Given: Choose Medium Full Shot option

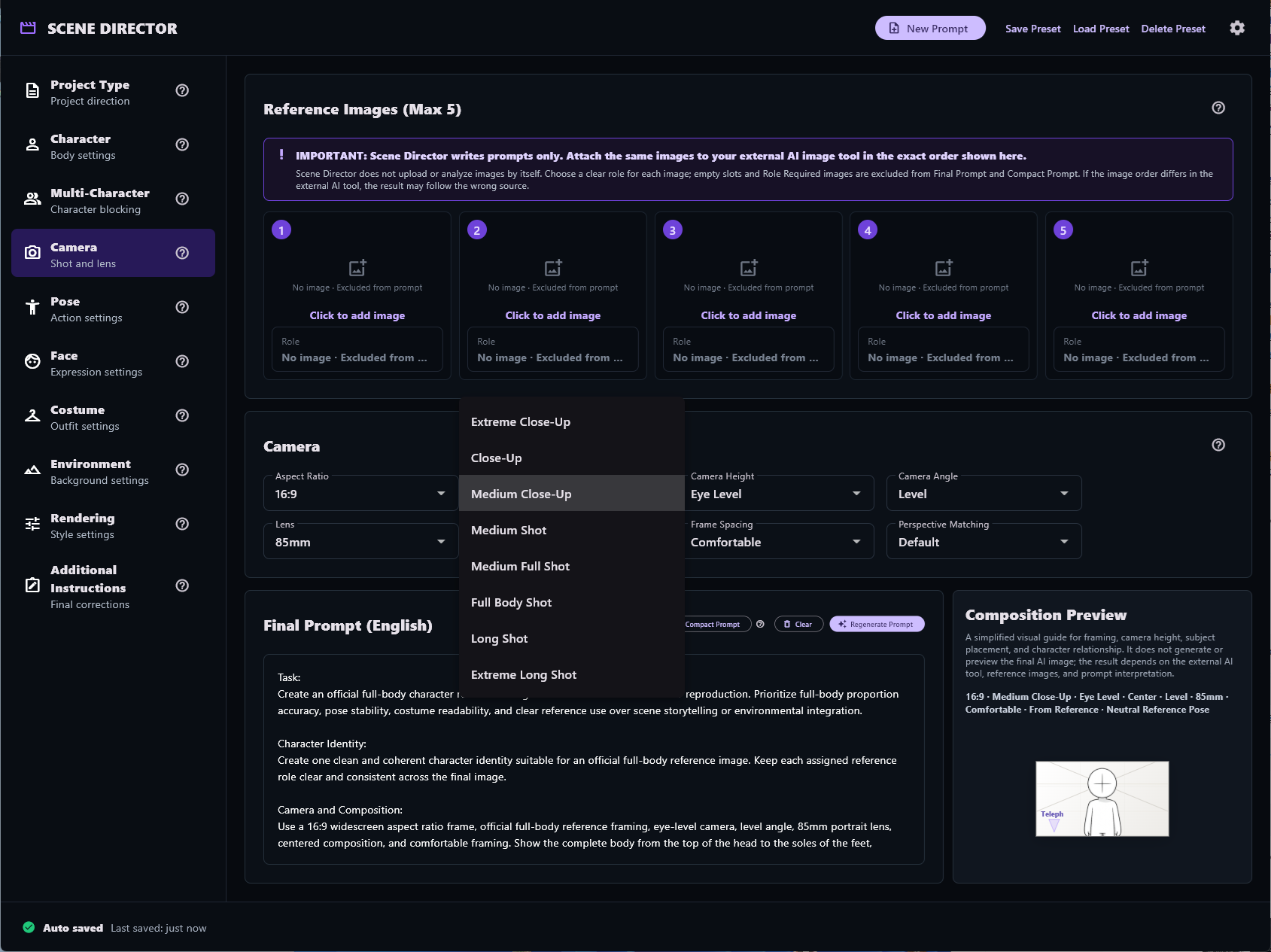Looking at the screenshot, I should [572, 566].
